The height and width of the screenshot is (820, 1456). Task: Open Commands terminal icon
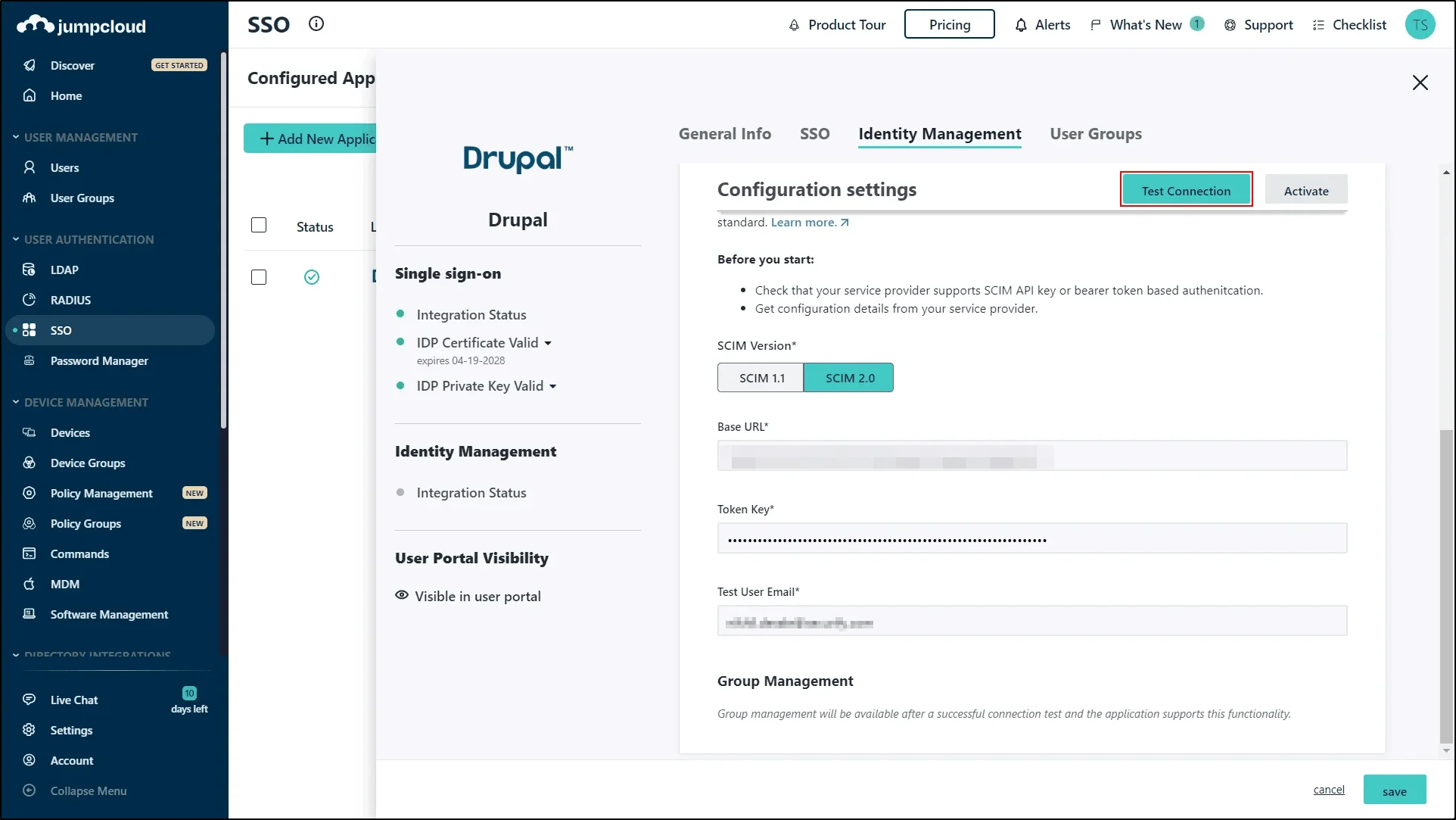(x=30, y=553)
